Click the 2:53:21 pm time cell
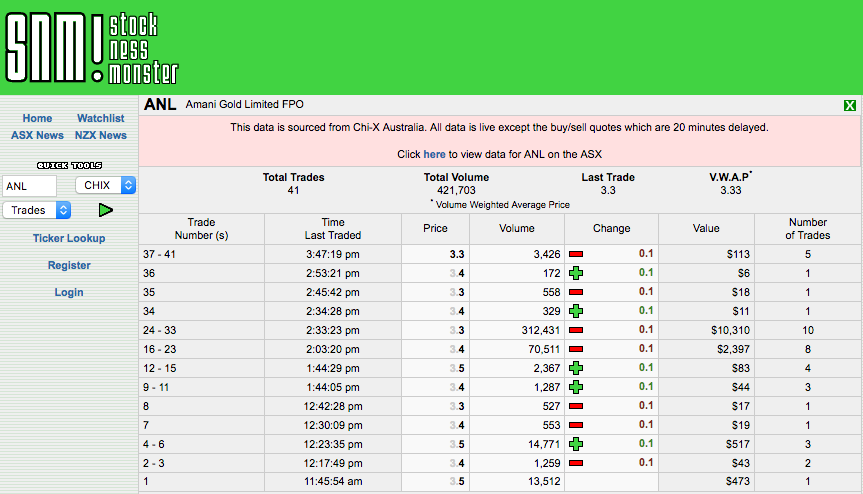The width and height of the screenshot is (863, 494). pyautogui.click(x=333, y=273)
